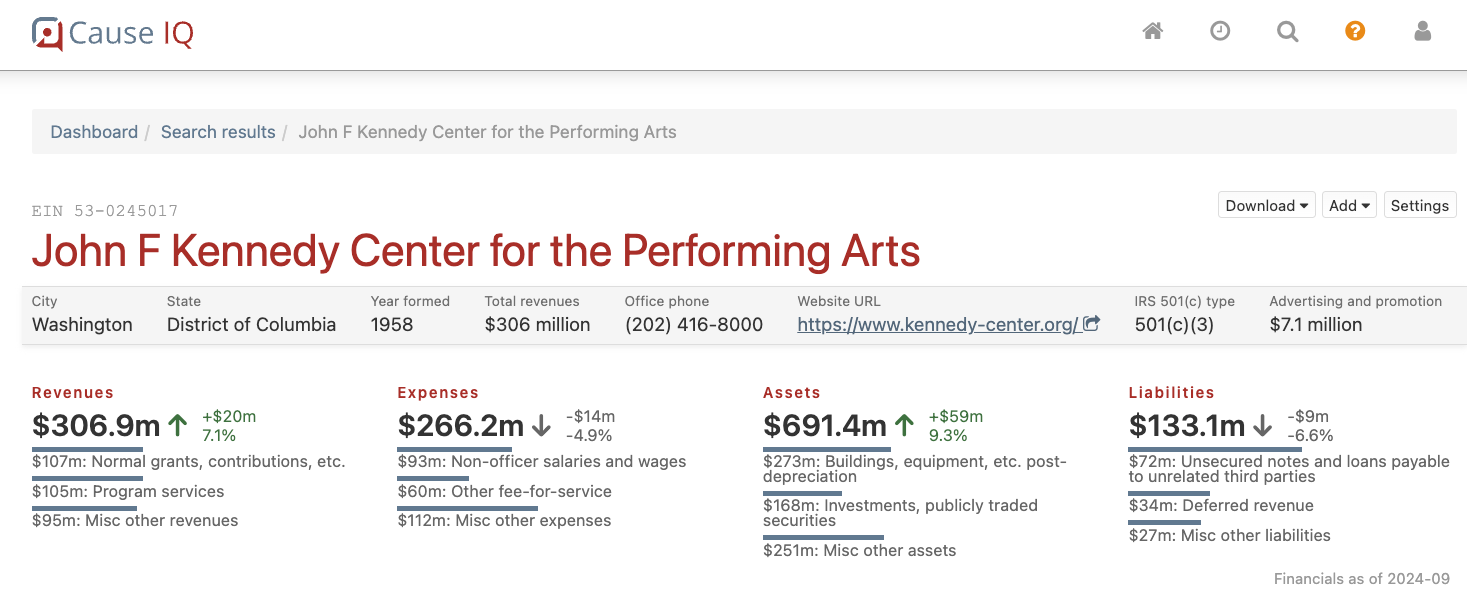1467x605 pixels.
Task: Click the search magnifier icon
Action: pyautogui.click(x=1288, y=31)
